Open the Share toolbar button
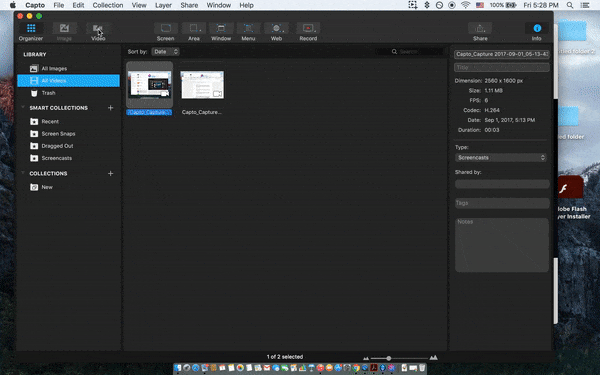 tap(480, 32)
